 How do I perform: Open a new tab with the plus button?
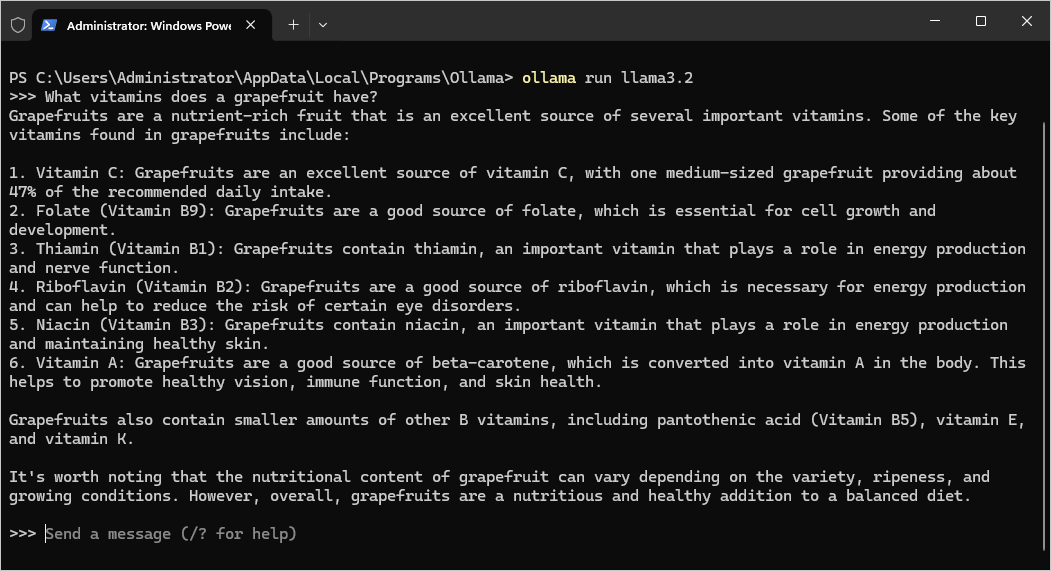click(293, 25)
